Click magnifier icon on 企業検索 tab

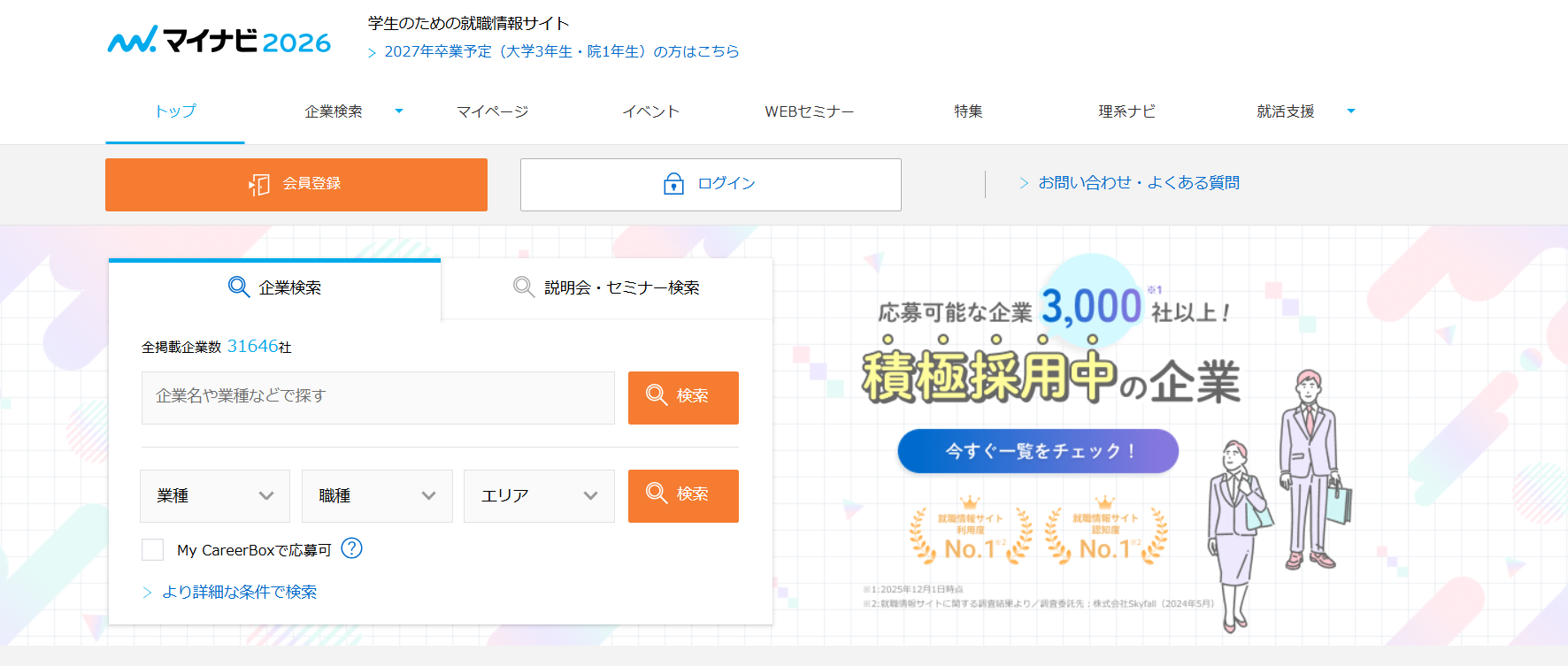point(239,287)
